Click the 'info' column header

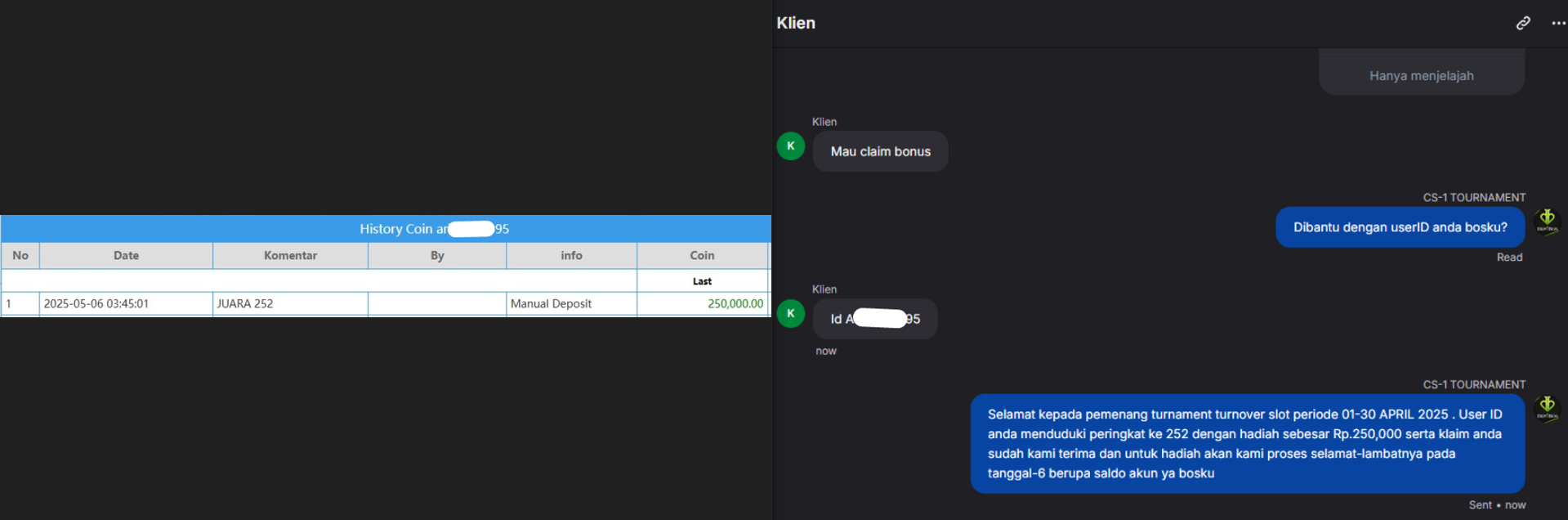tap(571, 256)
